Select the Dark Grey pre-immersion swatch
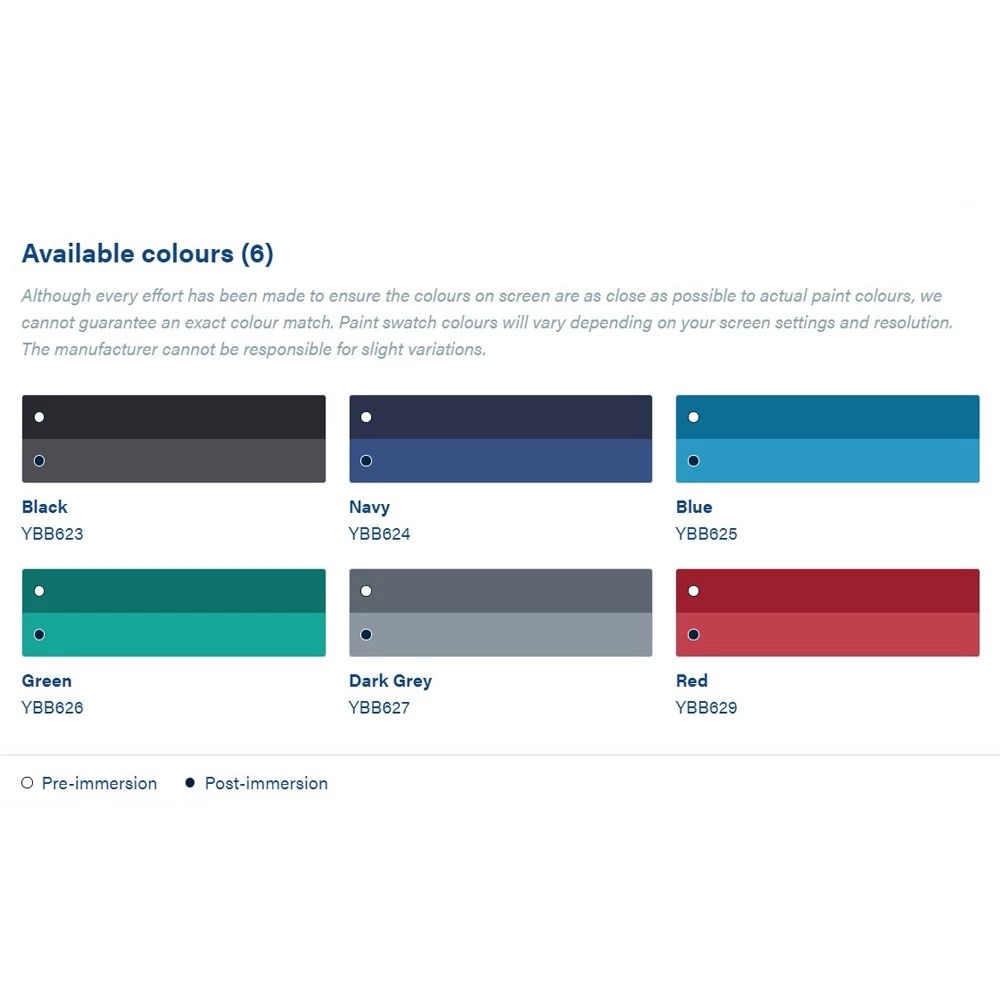 (x=500, y=591)
